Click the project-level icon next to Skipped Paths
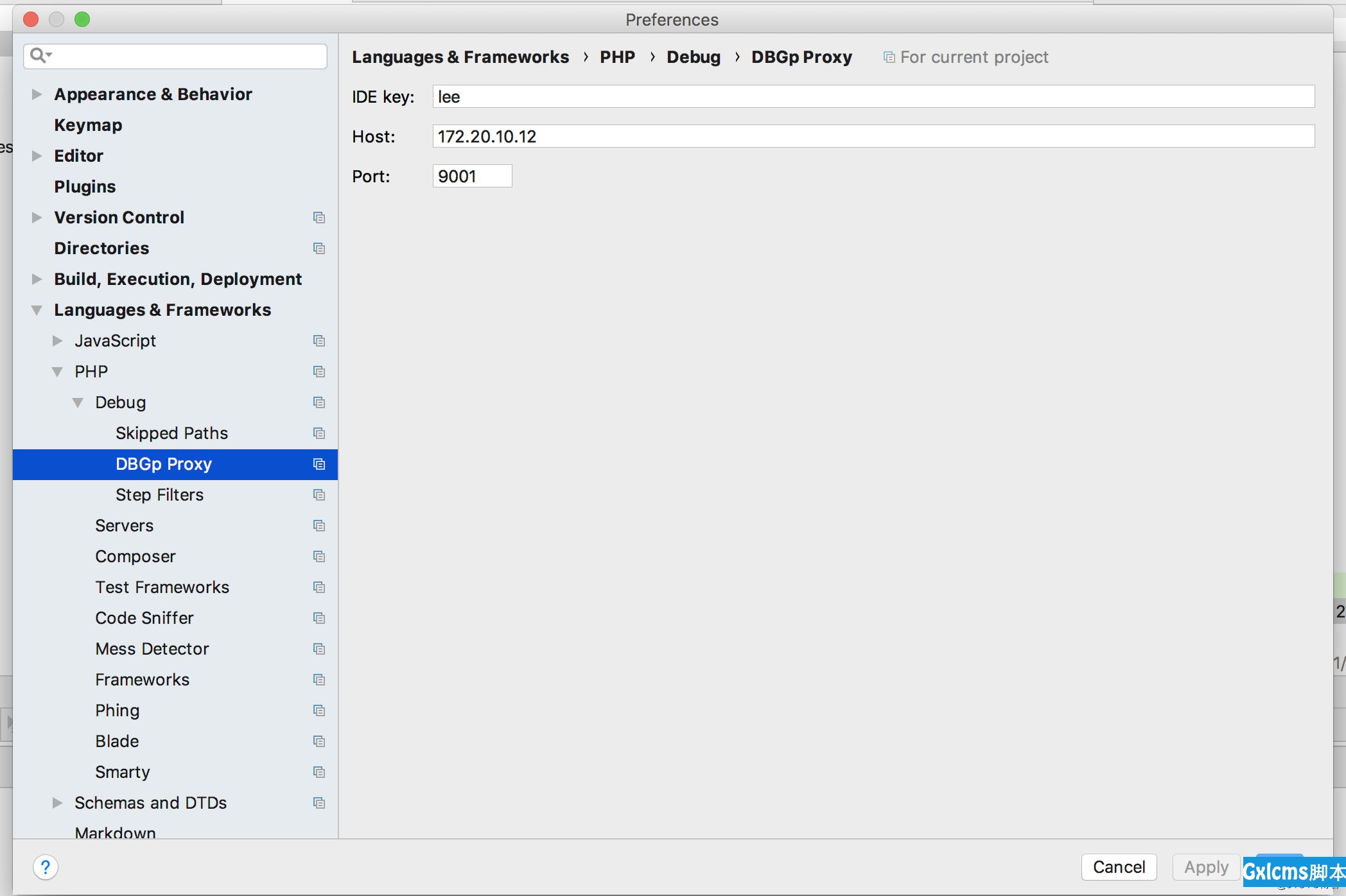The image size is (1346, 896). coord(319,433)
